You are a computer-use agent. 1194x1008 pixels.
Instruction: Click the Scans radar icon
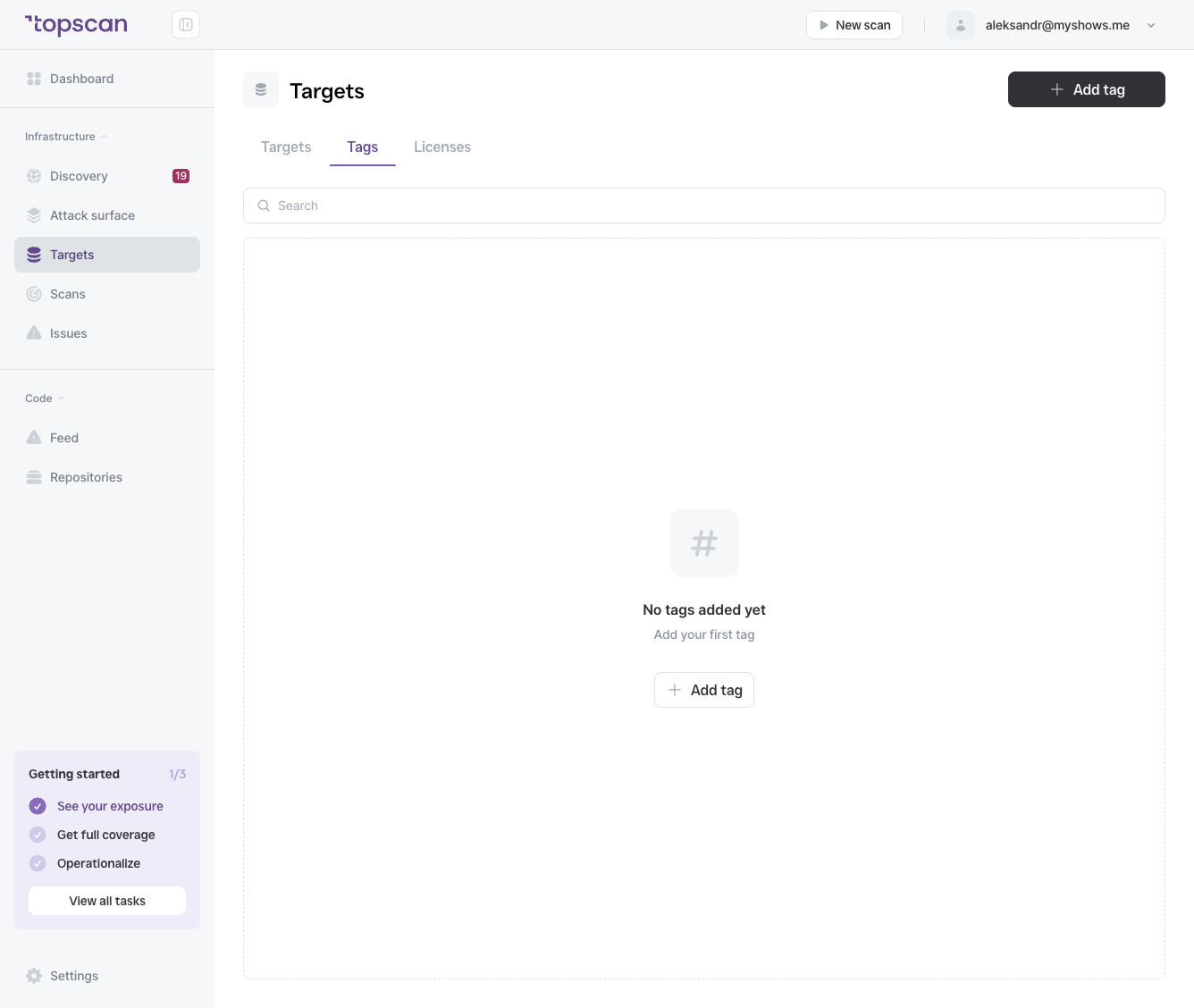point(34,294)
